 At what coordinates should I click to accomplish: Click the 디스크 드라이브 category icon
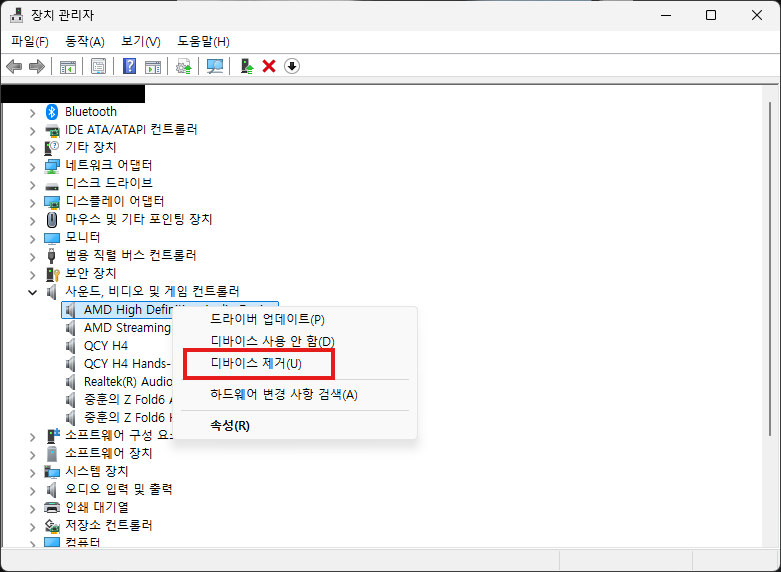[x=52, y=186]
